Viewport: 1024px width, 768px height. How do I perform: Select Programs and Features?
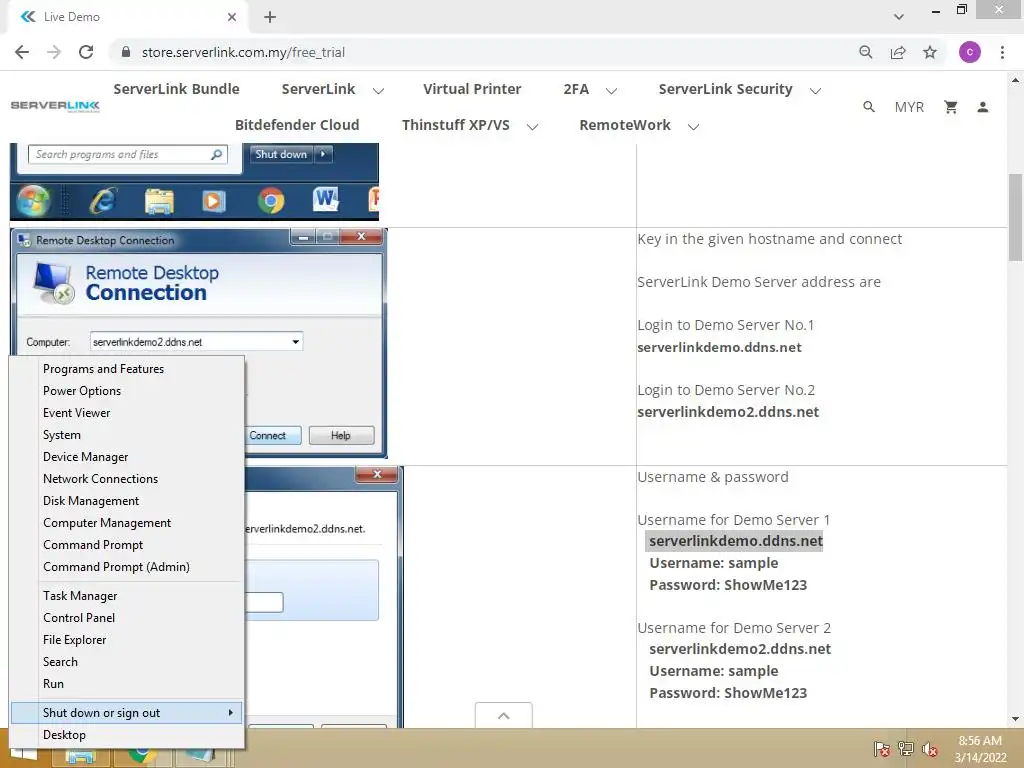point(127,369)
